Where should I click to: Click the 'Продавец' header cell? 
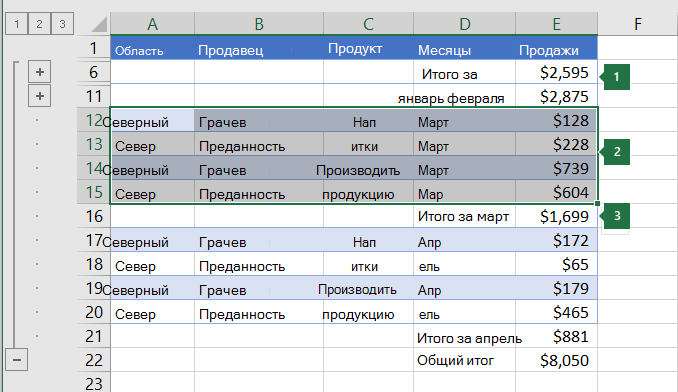[259, 48]
